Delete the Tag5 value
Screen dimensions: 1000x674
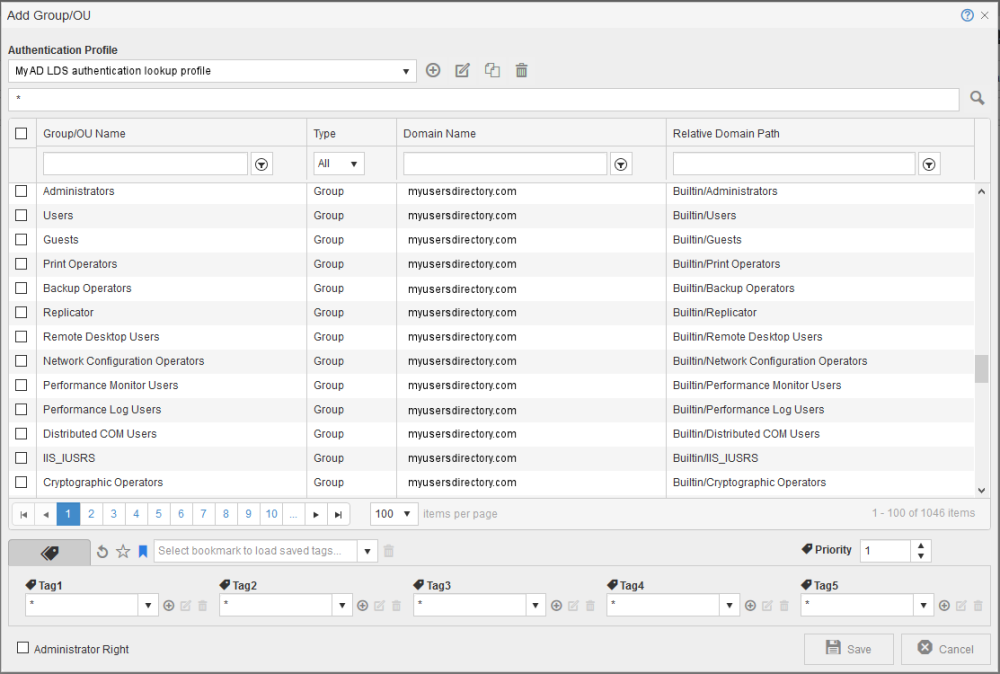pyautogui.click(x=978, y=606)
